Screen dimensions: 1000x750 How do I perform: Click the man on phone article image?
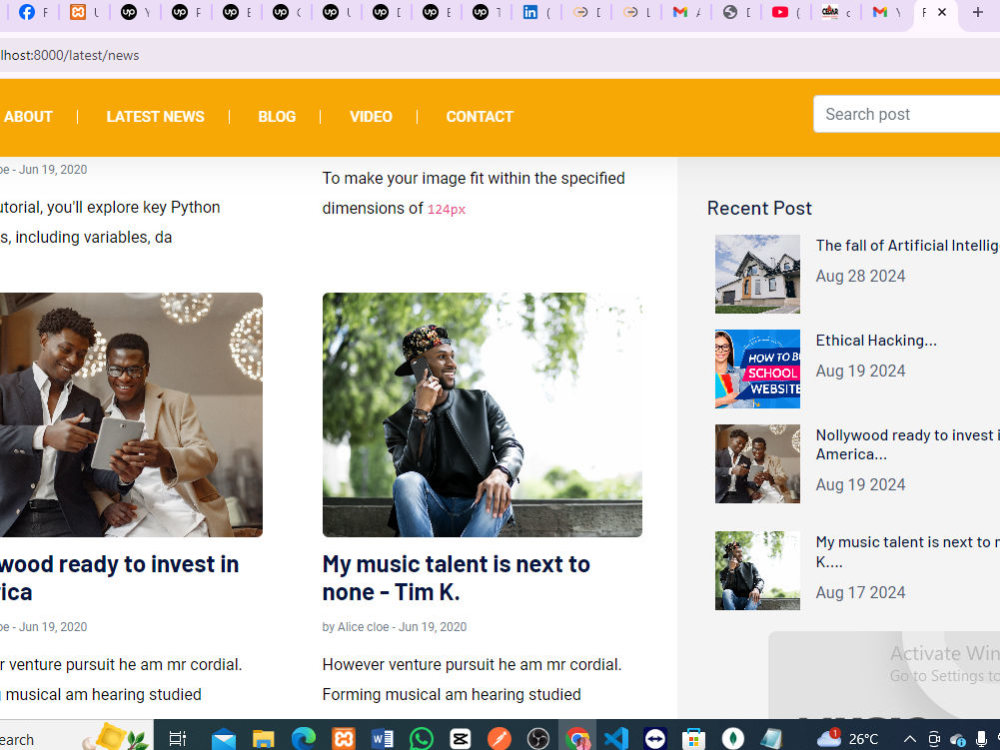coord(482,415)
